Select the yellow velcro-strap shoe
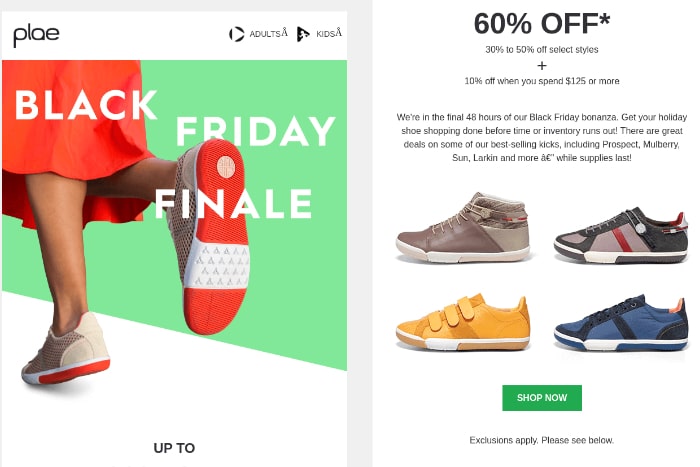The height and width of the screenshot is (467, 700). 463,322
